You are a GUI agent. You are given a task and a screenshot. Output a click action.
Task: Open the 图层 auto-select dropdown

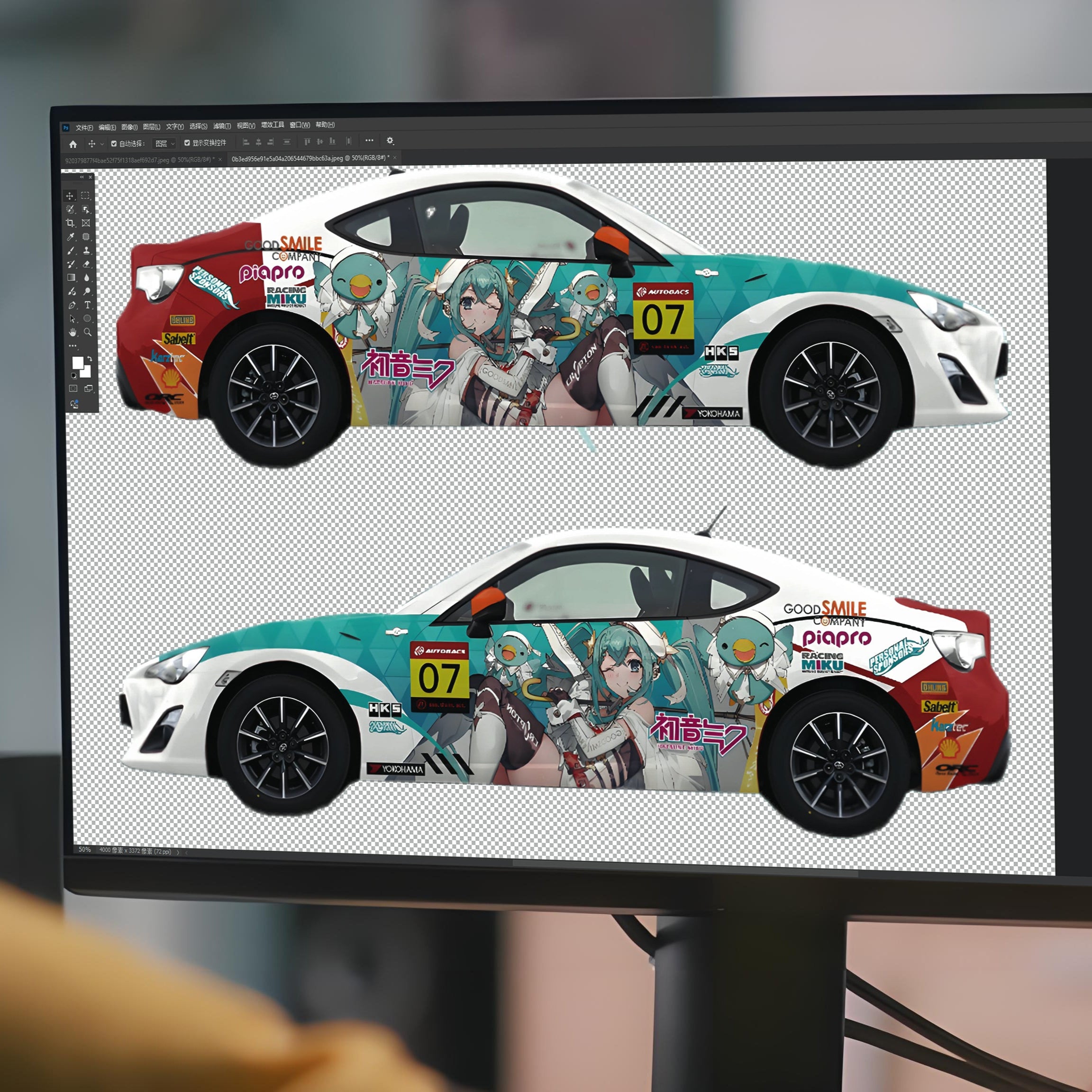(x=164, y=144)
